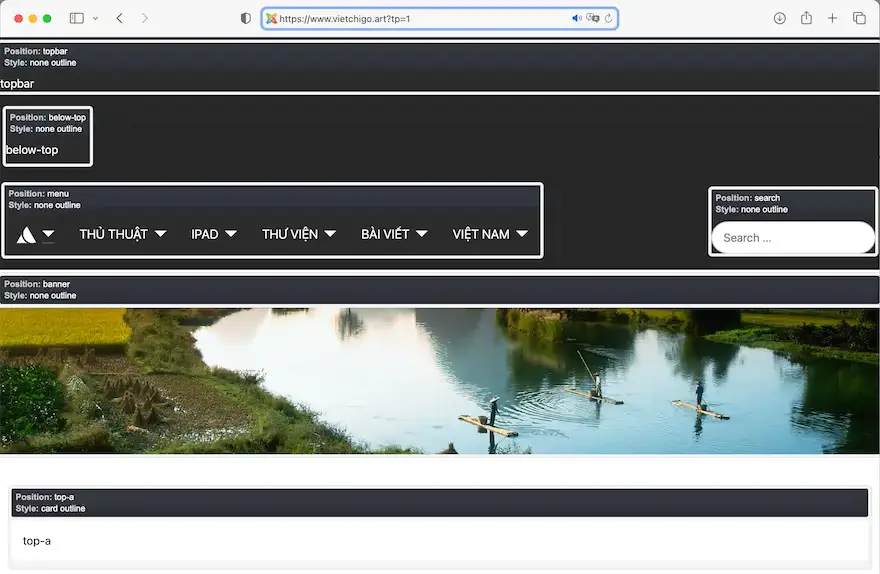Reload the page using the refresh icon
880x574 pixels.
[x=608, y=19]
